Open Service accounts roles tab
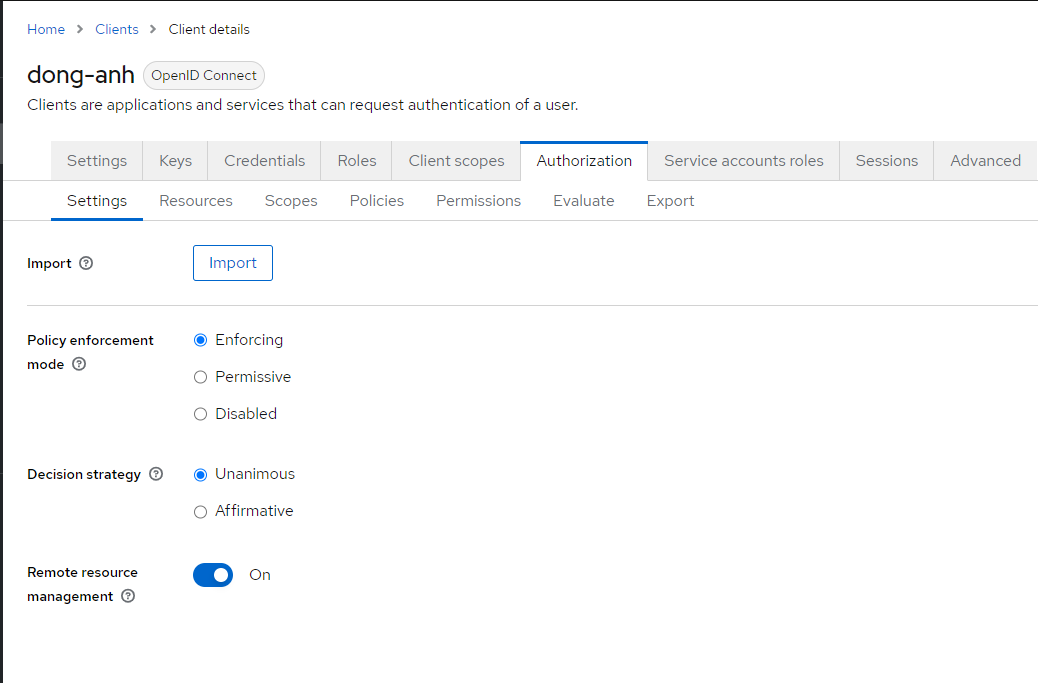 click(x=743, y=161)
